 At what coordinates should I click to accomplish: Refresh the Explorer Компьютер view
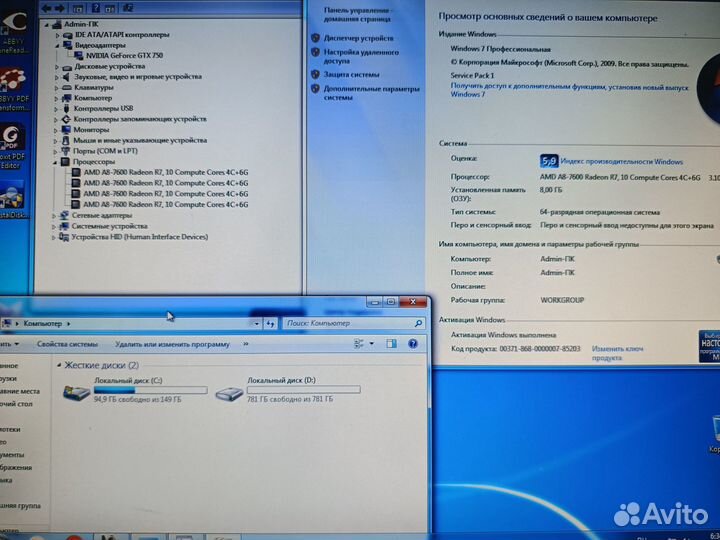270,324
